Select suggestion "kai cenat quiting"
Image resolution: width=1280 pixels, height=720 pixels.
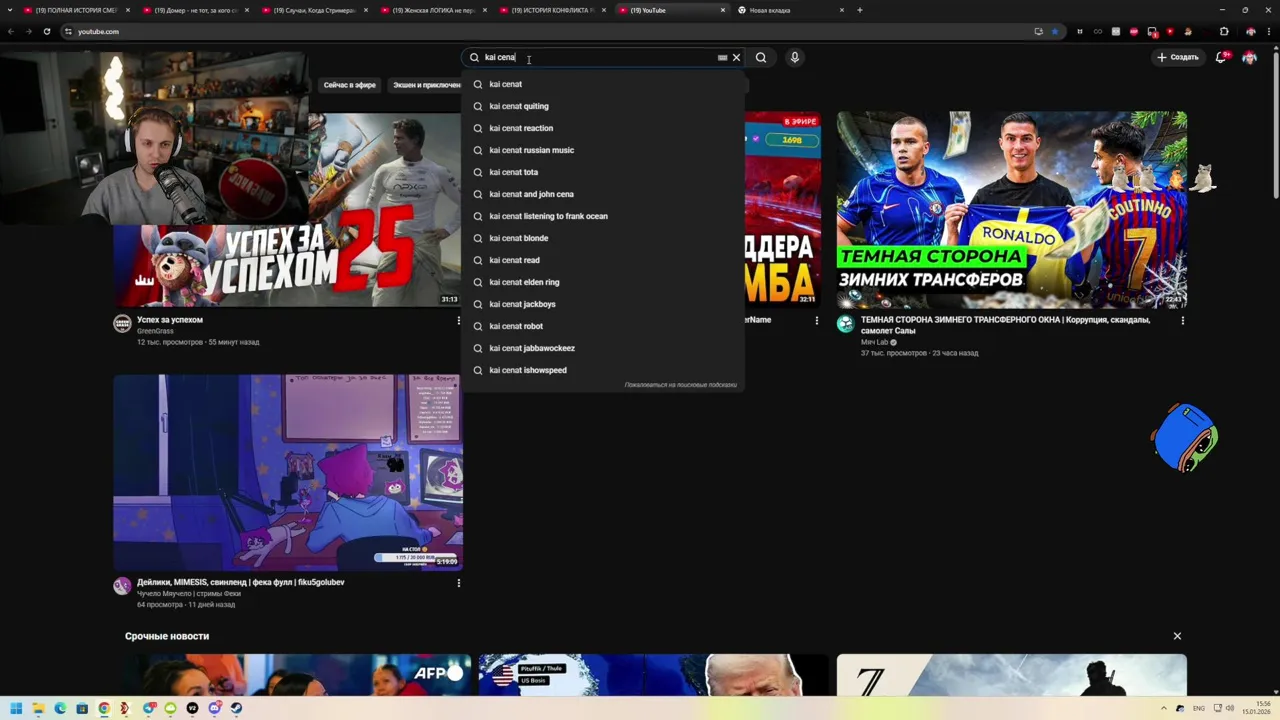point(603,106)
